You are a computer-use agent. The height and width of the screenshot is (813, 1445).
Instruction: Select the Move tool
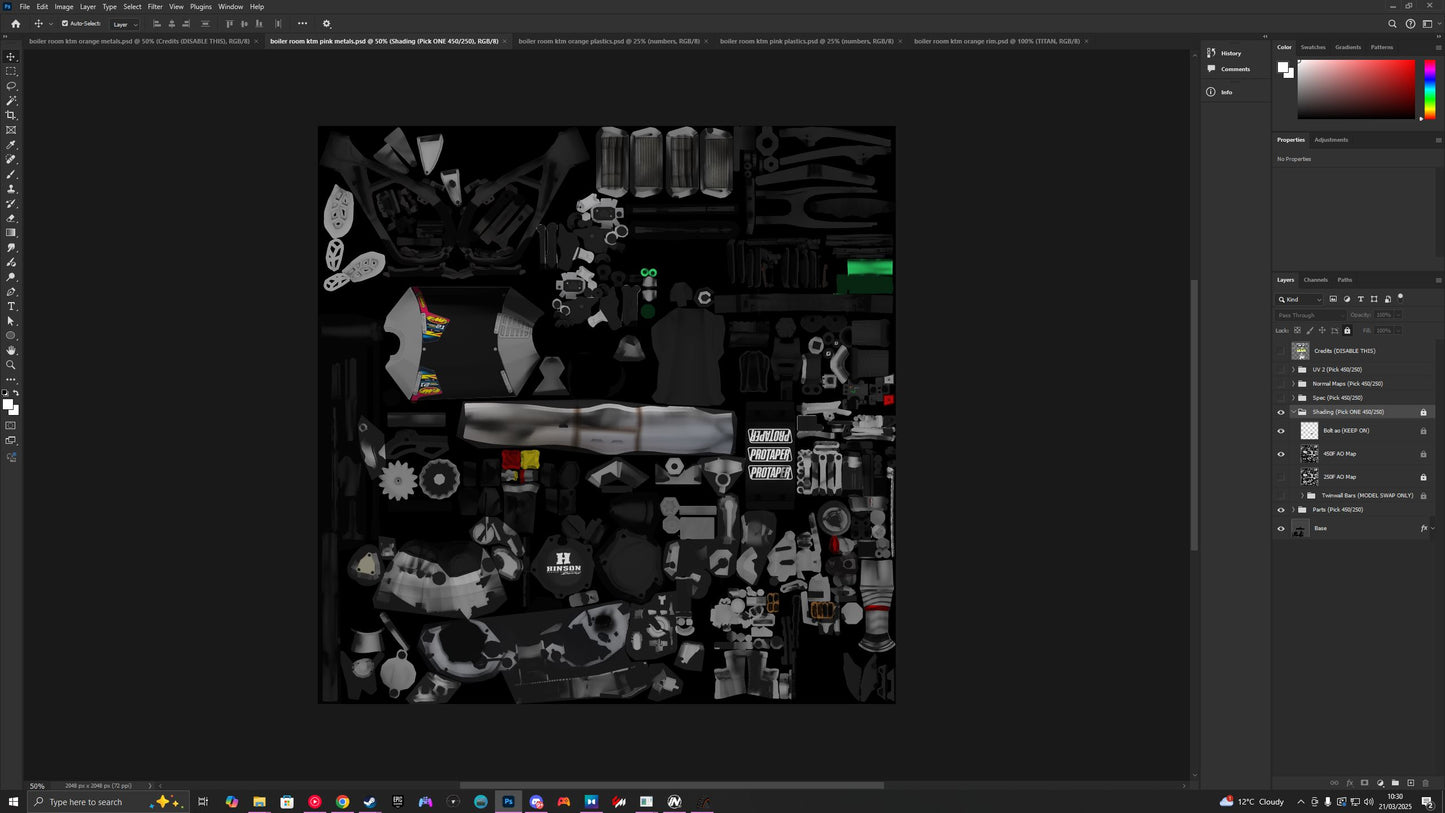pos(11,56)
